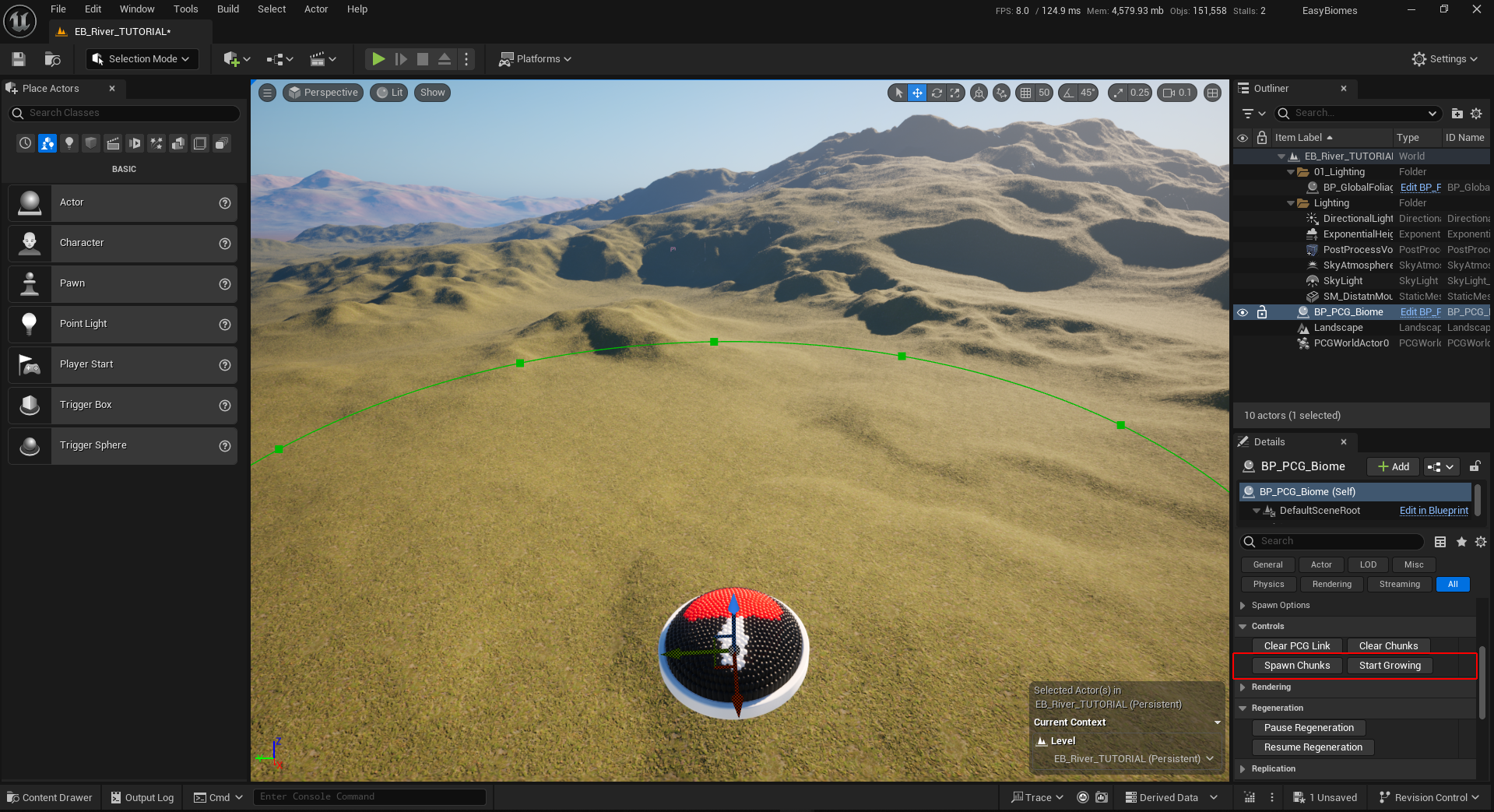Image resolution: width=1494 pixels, height=812 pixels.
Task: Switch to the Actor filter tab in Details
Action: point(1320,564)
